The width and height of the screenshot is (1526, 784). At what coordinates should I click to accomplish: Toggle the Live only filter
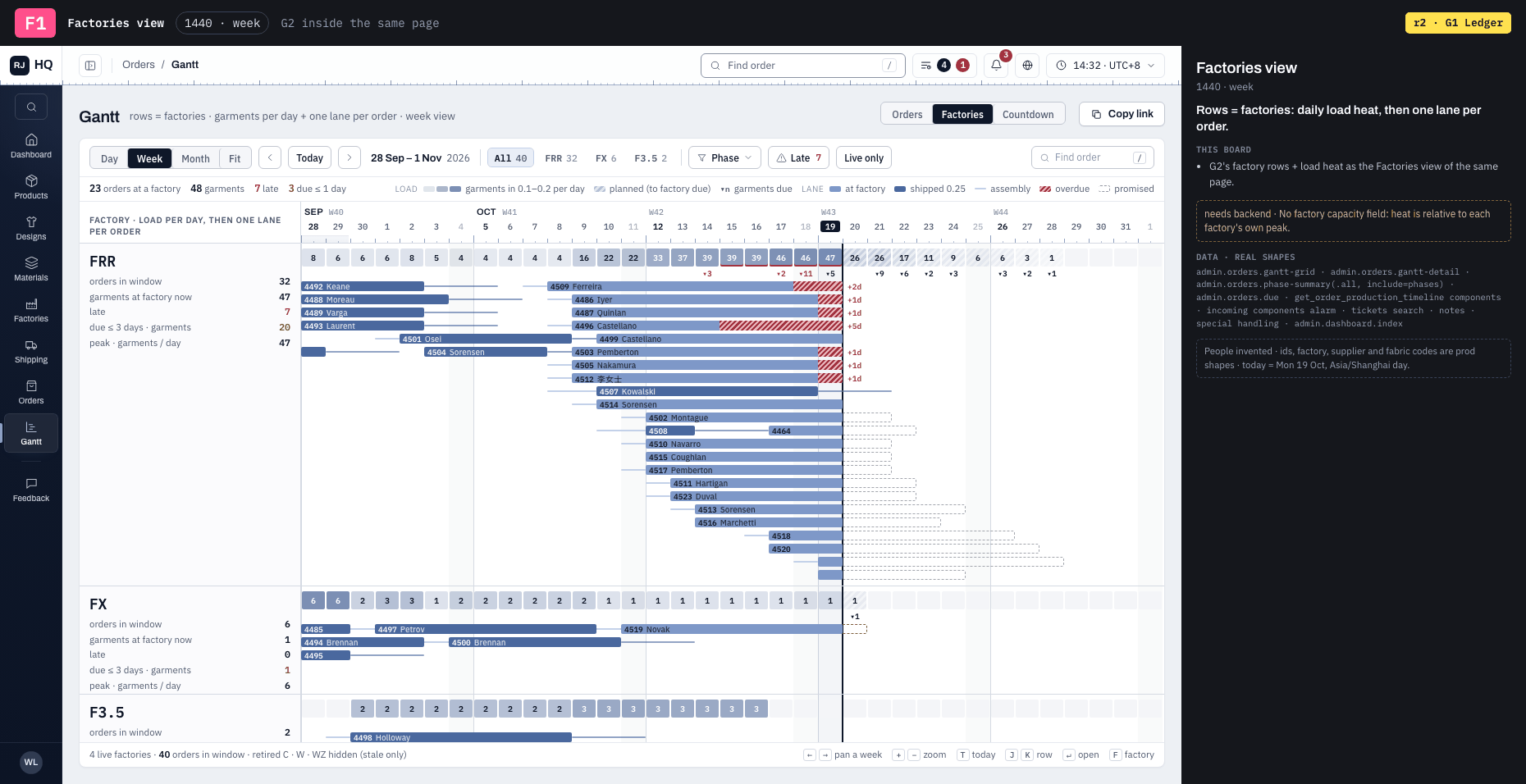[x=863, y=157]
